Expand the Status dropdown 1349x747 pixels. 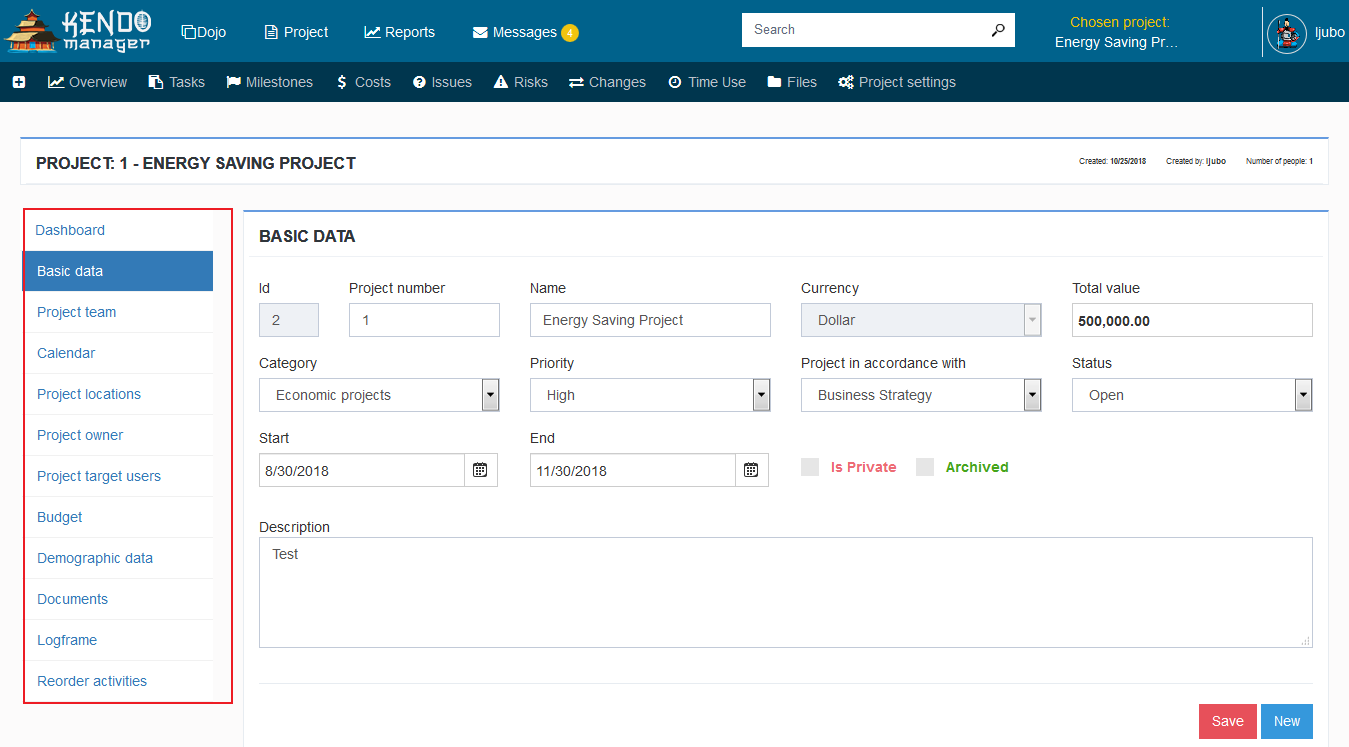click(x=1303, y=395)
